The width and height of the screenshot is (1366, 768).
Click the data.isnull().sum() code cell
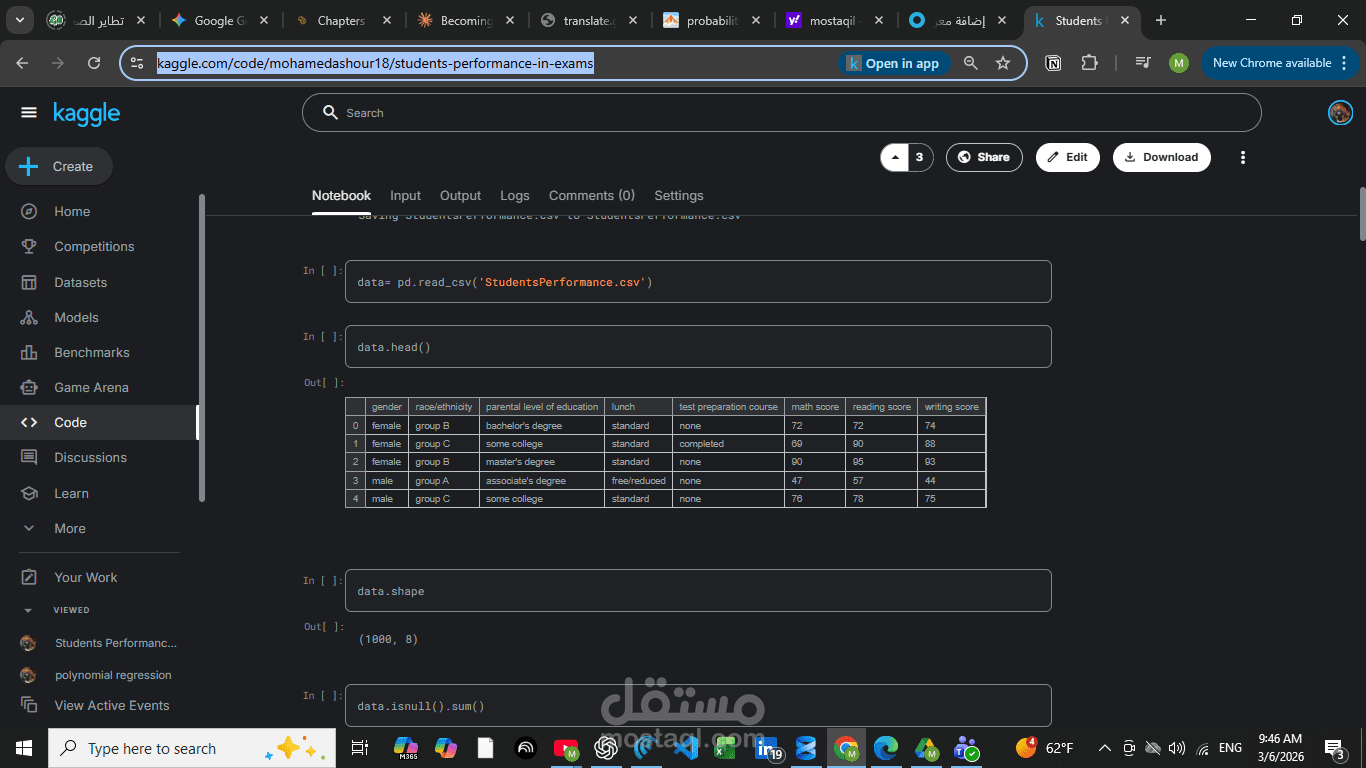pos(698,706)
